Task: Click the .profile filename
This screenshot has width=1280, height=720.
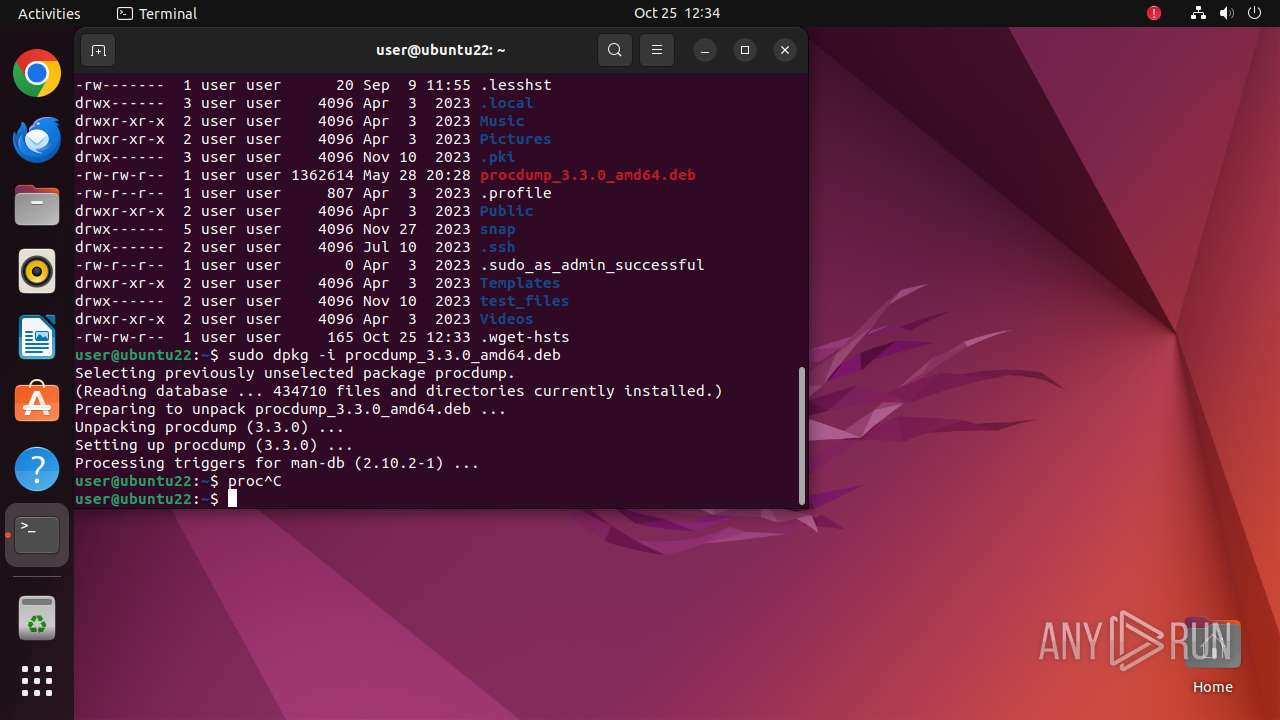Action: (x=516, y=193)
